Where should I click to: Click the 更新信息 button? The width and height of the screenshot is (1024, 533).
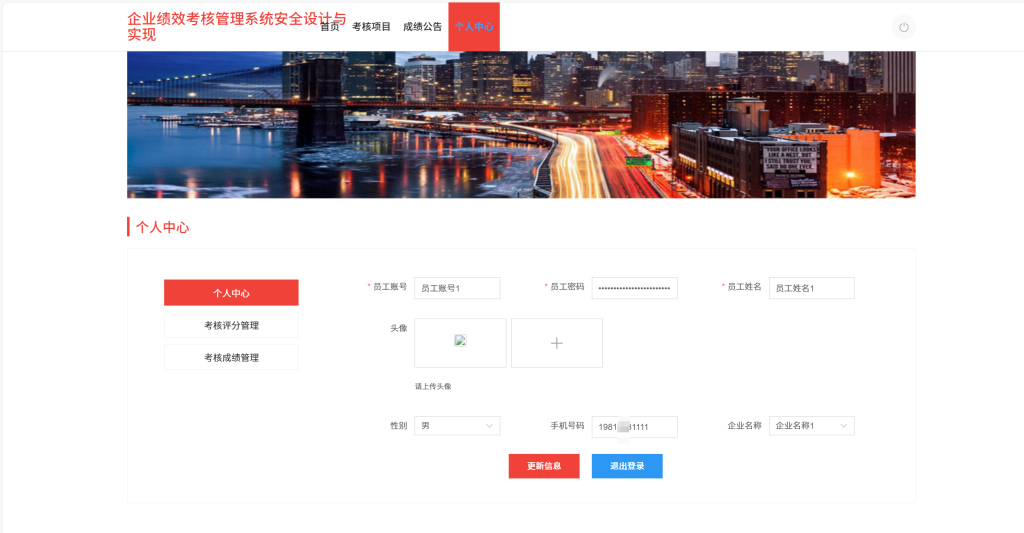coord(544,466)
